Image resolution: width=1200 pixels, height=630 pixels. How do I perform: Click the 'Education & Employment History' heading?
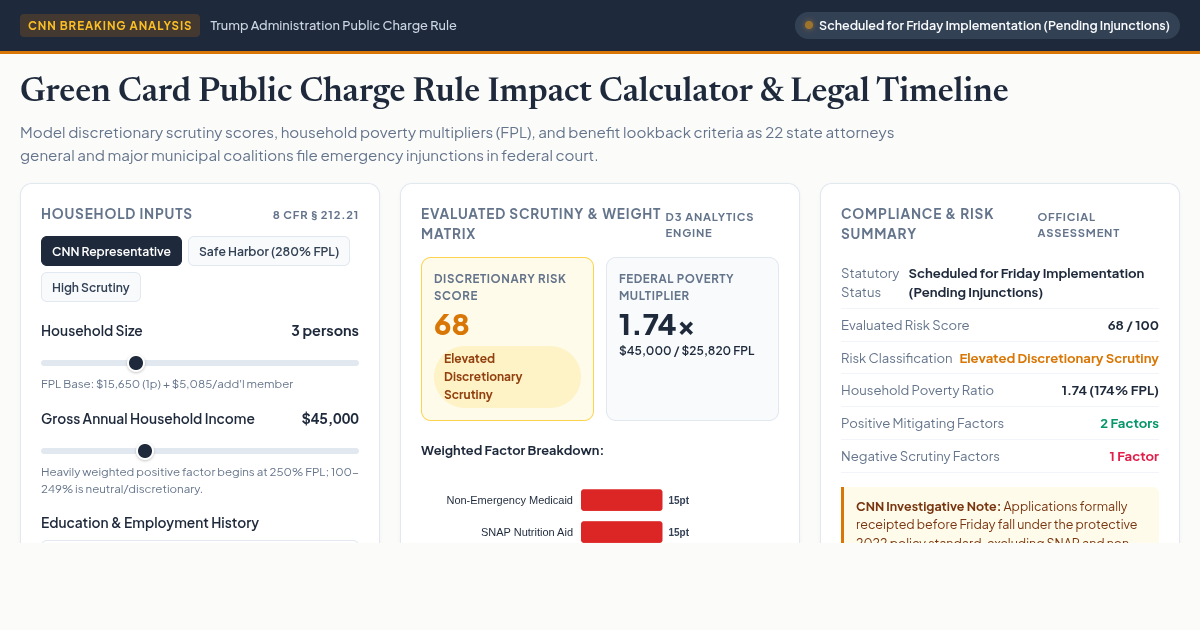[x=150, y=523]
